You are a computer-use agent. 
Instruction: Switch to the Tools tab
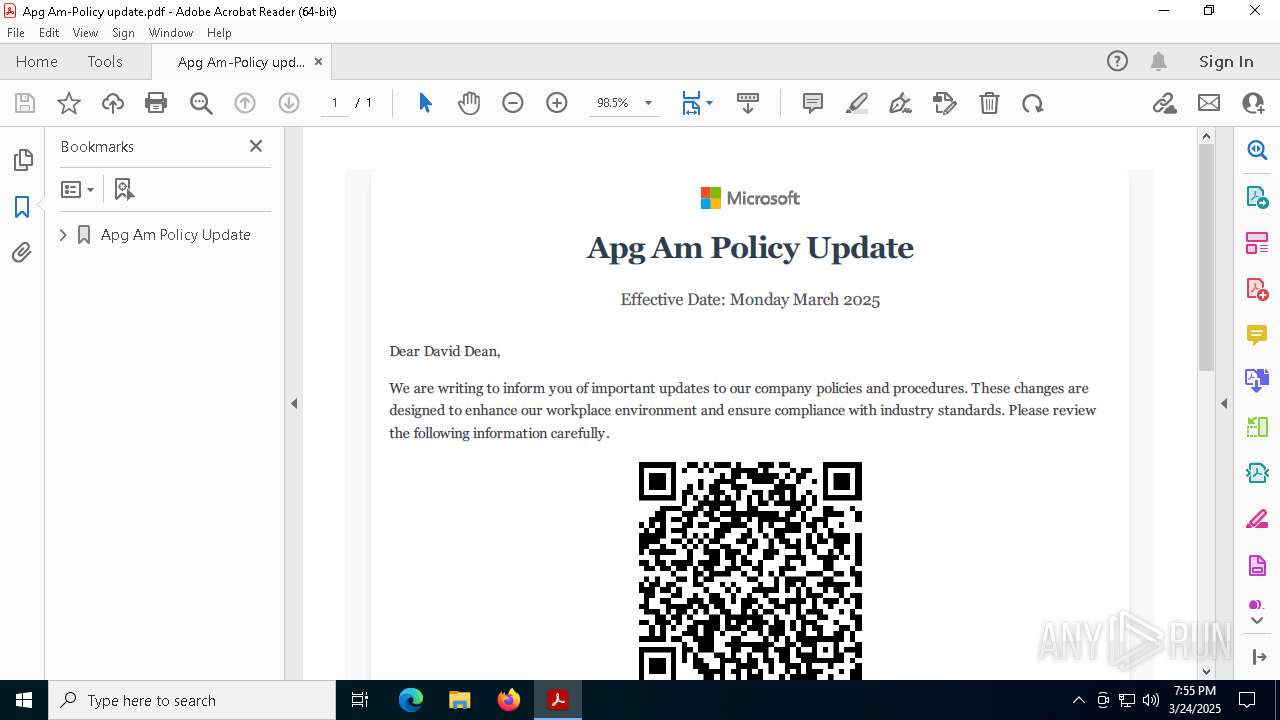pyautogui.click(x=105, y=61)
